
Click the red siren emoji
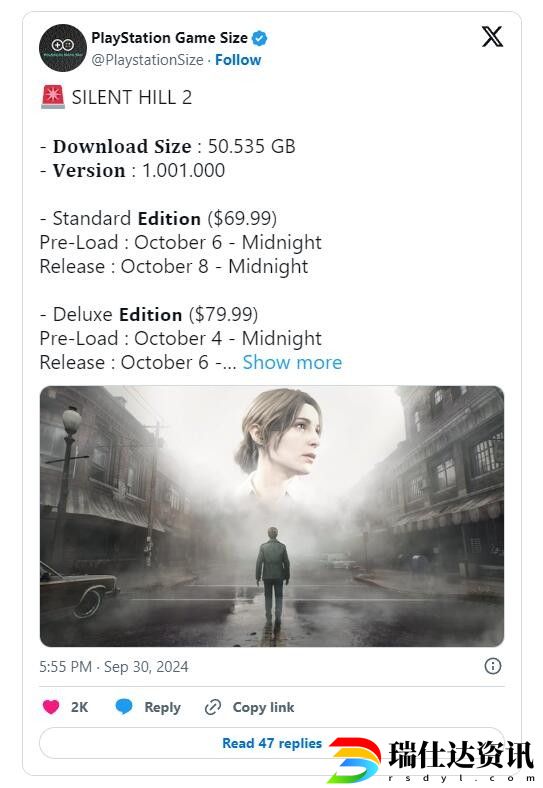pos(53,97)
